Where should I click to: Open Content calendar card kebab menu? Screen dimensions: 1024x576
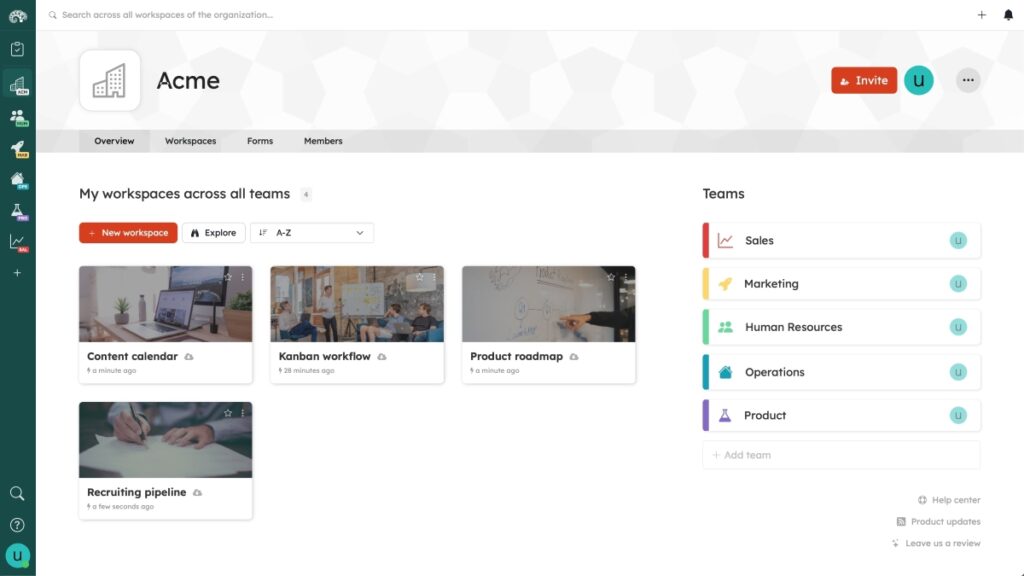[242, 277]
